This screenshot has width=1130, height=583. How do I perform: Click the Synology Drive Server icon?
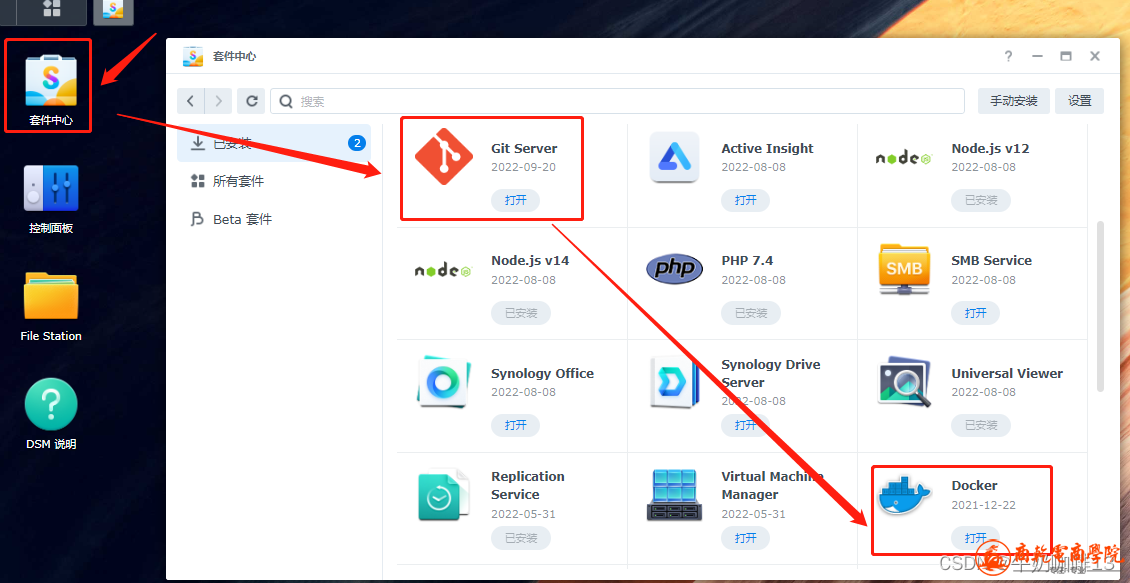pos(674,381)
